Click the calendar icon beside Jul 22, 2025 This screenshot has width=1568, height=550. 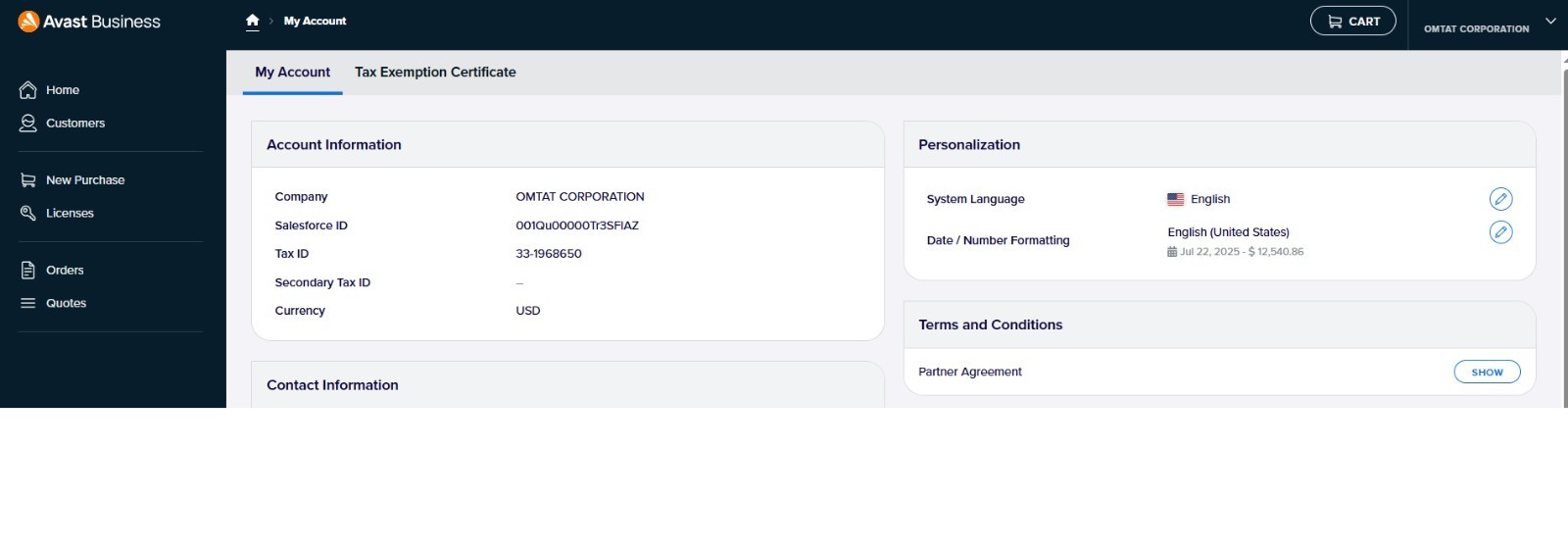(x=1172, y=252)
